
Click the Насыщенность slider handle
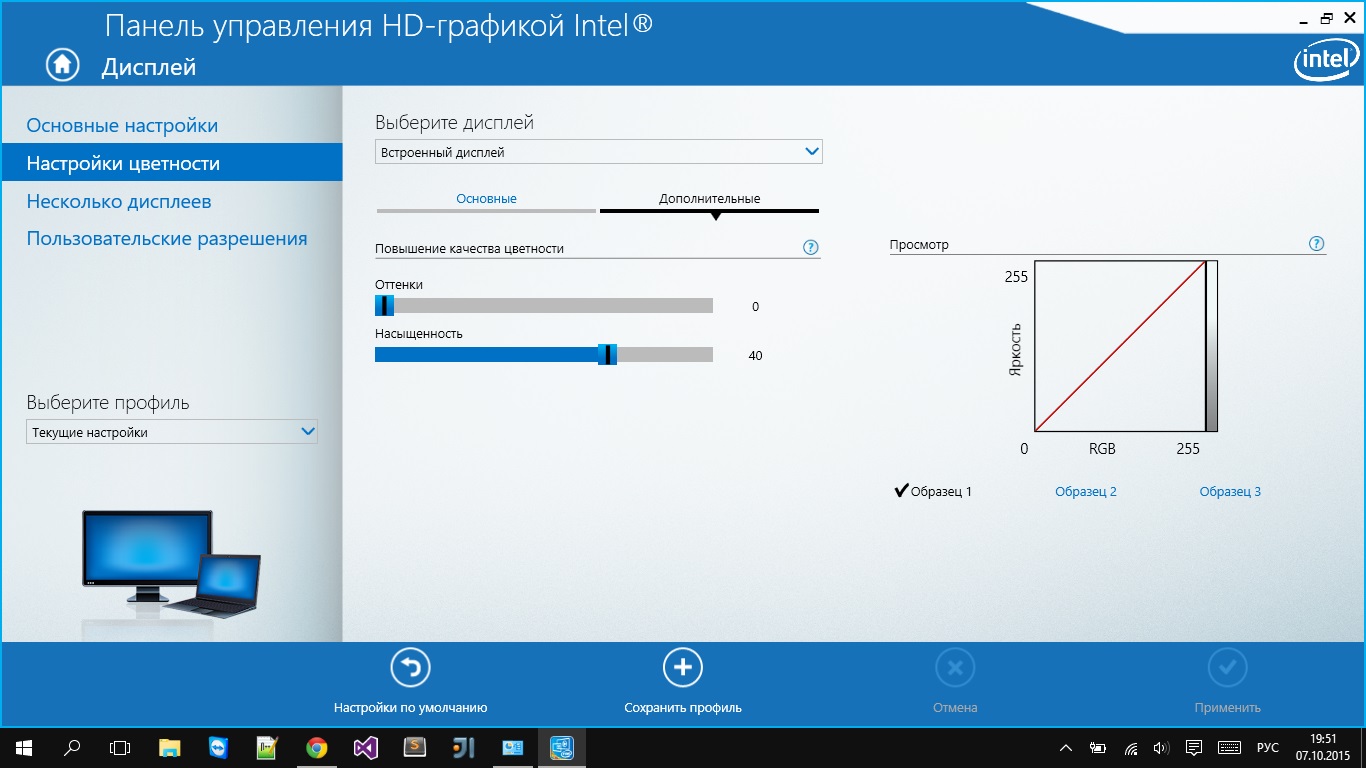(606, 355)
